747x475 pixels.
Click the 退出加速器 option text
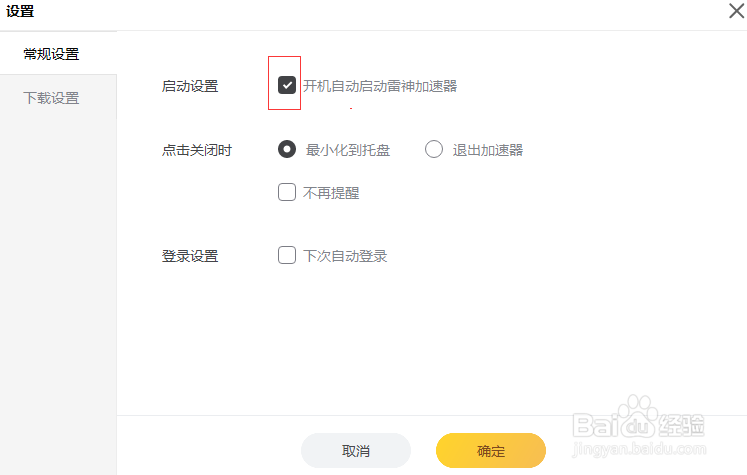(488, 150)
